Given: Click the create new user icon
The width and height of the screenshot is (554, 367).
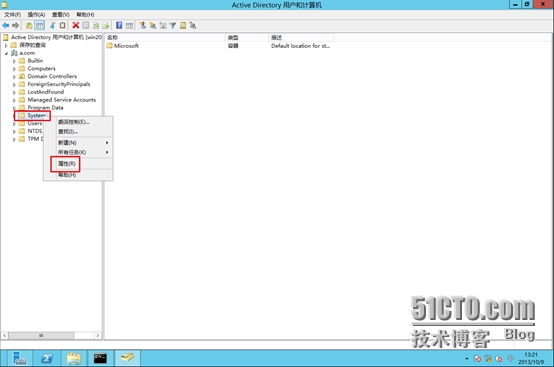Looking at the screenshot, I should 142,25.
